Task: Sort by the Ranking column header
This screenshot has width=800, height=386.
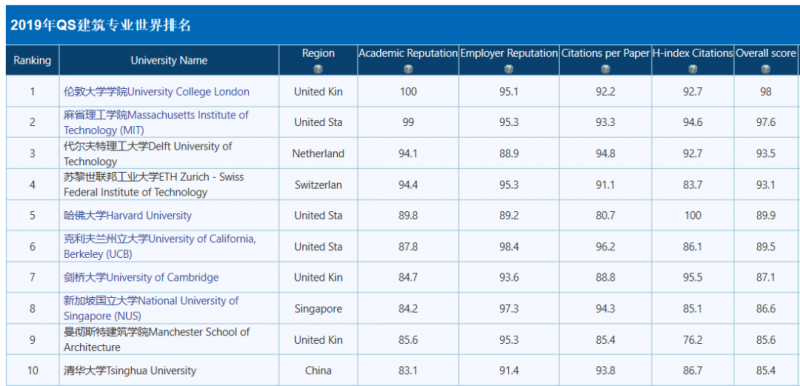Action: [x=33, y=60]
